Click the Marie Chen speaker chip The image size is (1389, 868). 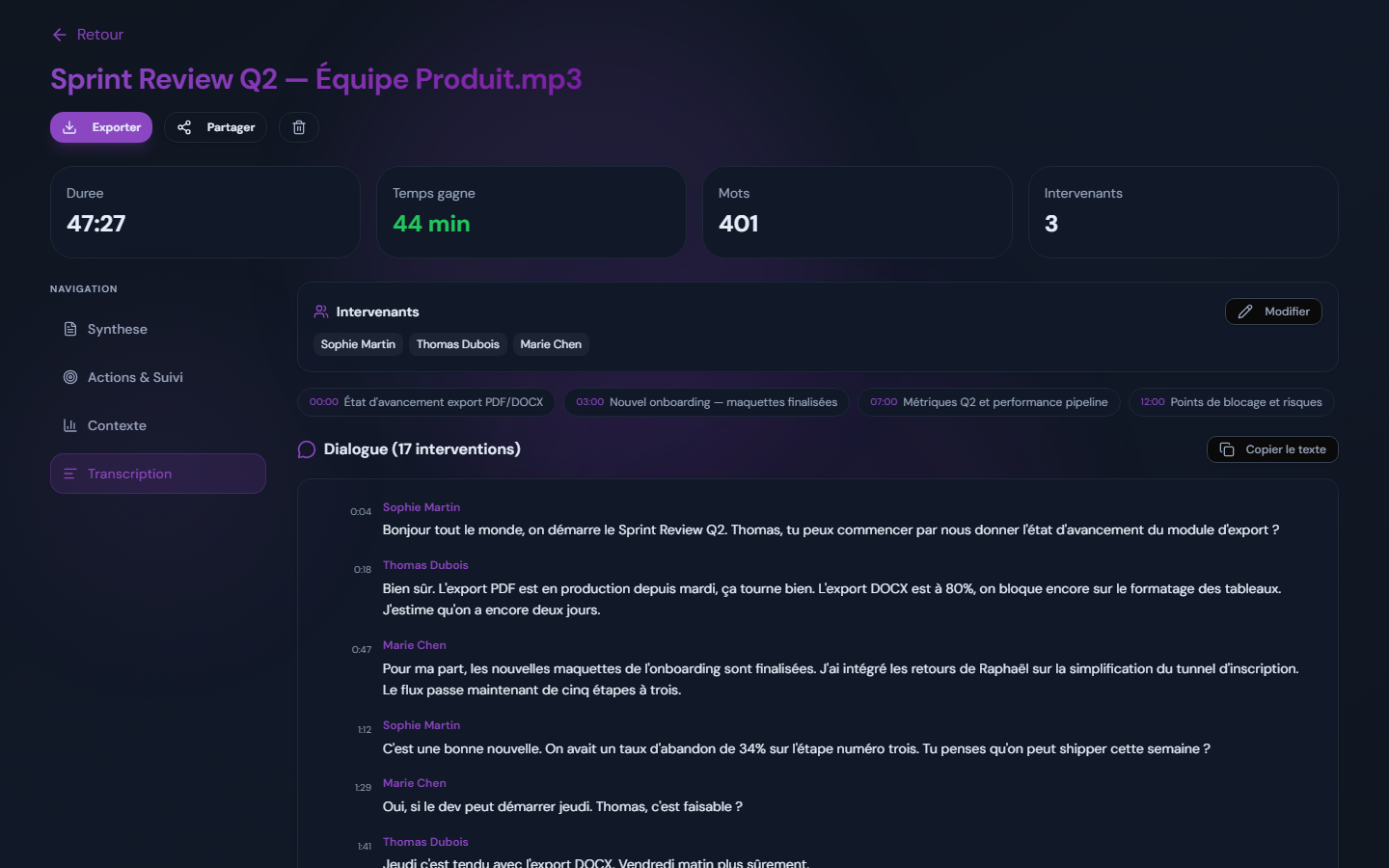click(551, 344)
